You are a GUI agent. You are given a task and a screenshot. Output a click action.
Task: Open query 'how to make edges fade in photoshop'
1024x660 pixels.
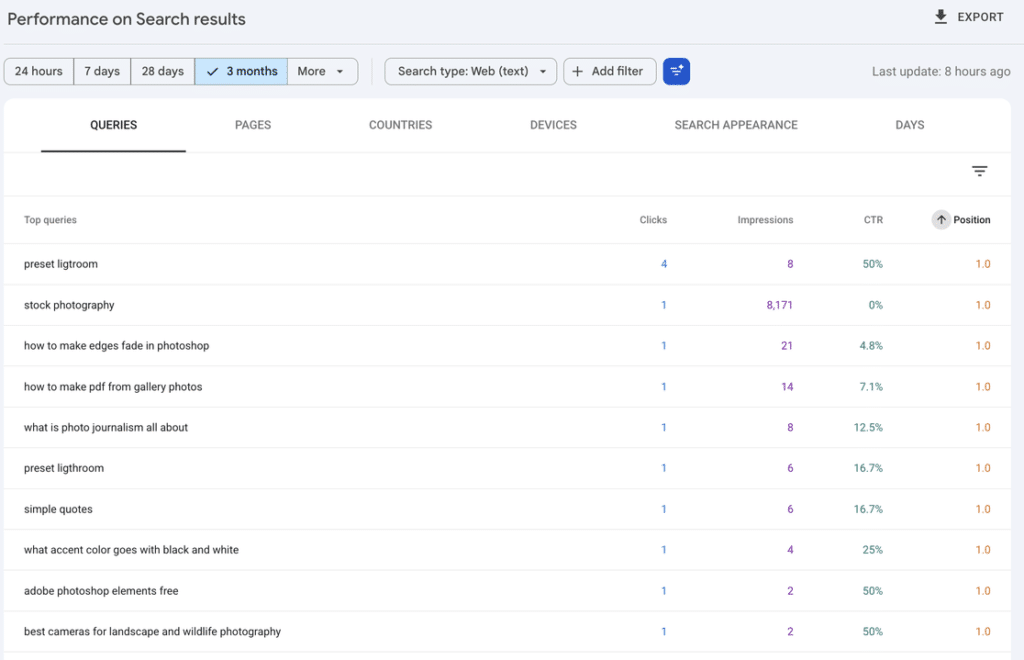pos(117,345)
